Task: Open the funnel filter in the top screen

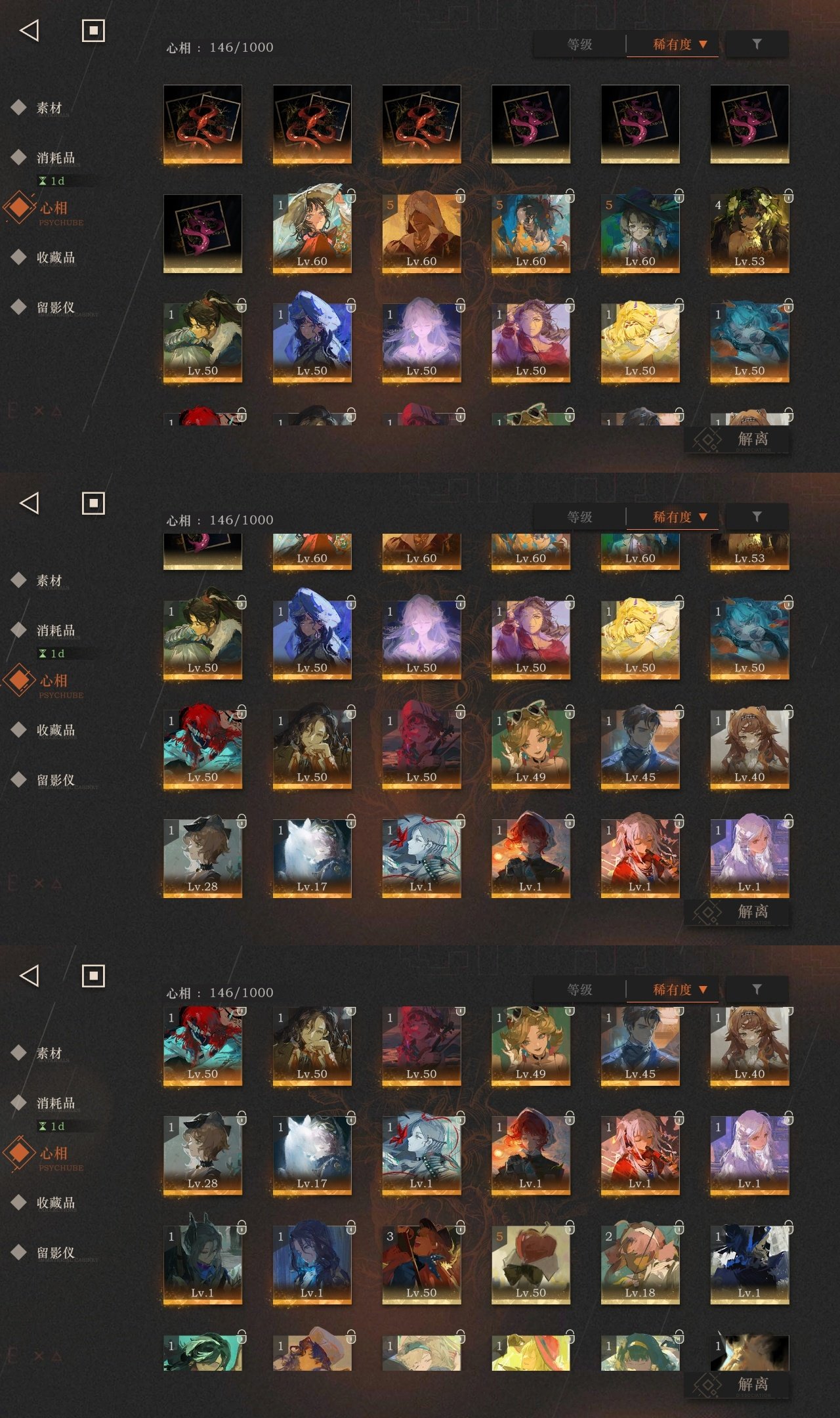Action: point(757,44)
